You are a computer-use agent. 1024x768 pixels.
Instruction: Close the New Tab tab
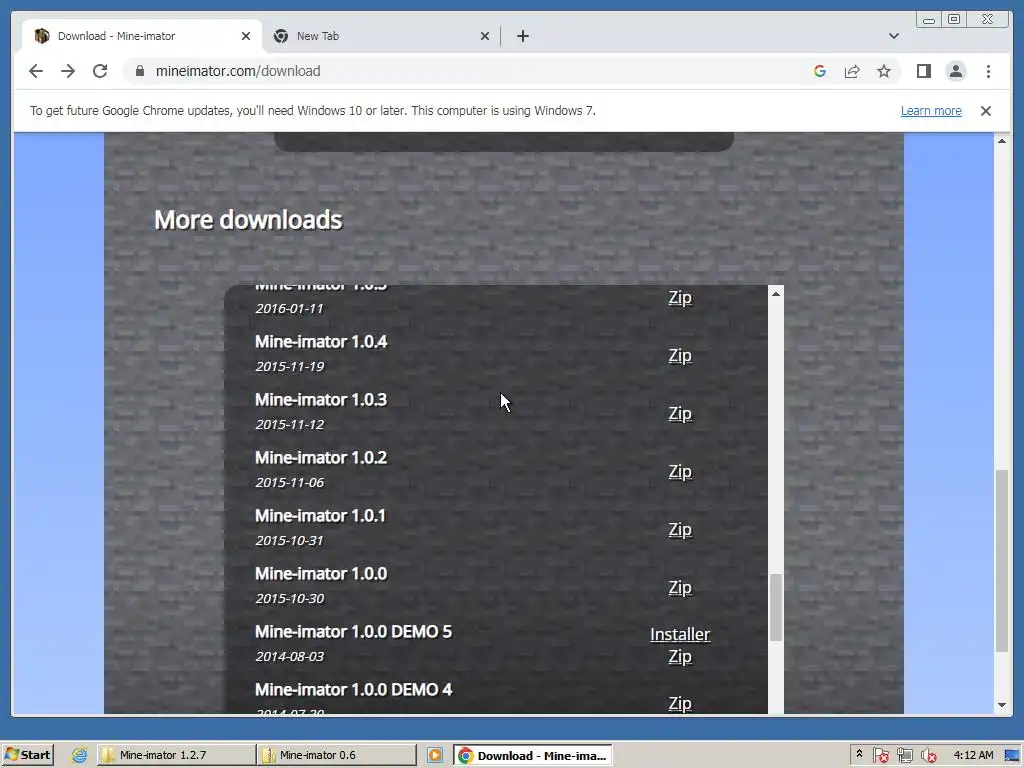point(485,36)
